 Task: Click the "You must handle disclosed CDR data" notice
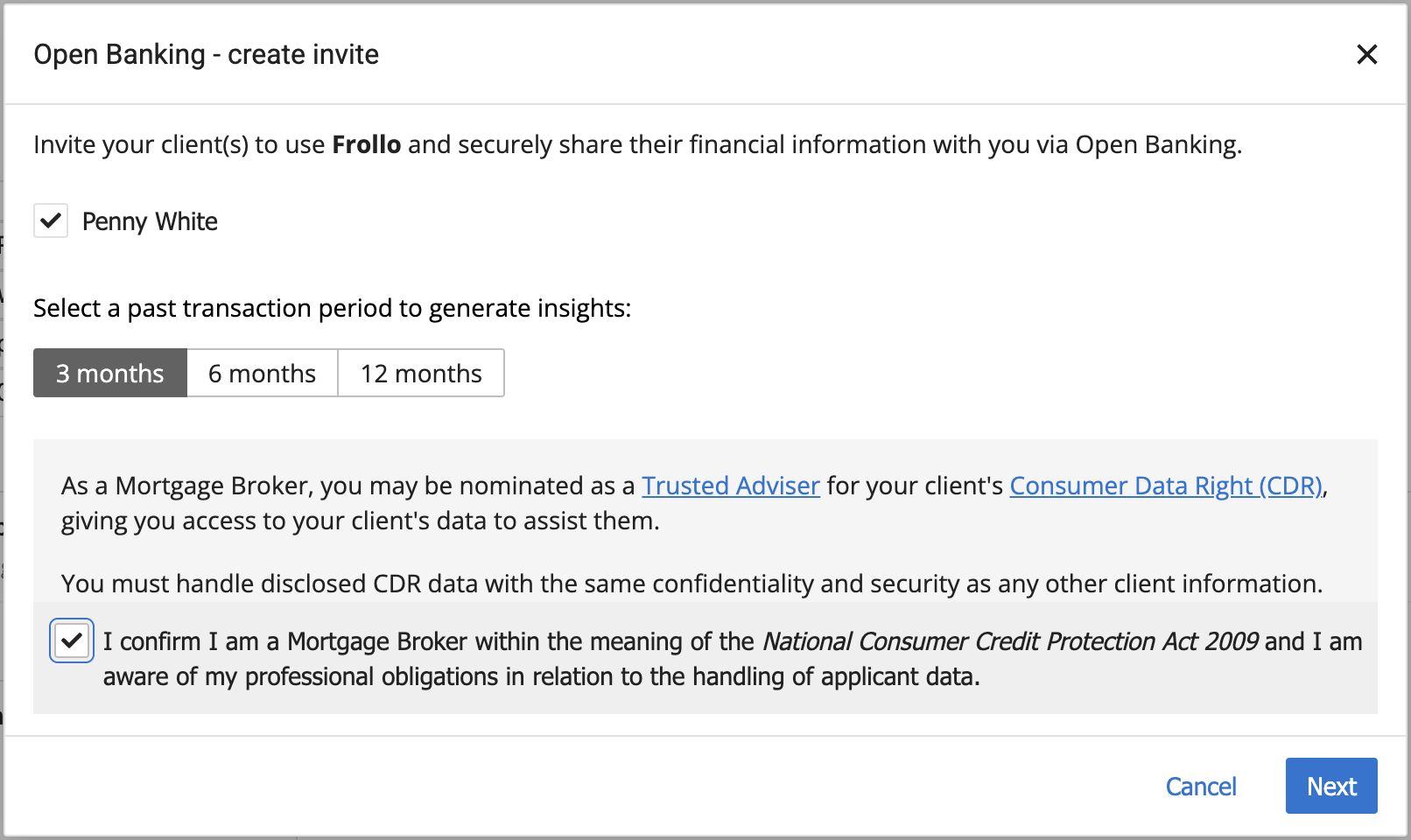tap(691, 584)
